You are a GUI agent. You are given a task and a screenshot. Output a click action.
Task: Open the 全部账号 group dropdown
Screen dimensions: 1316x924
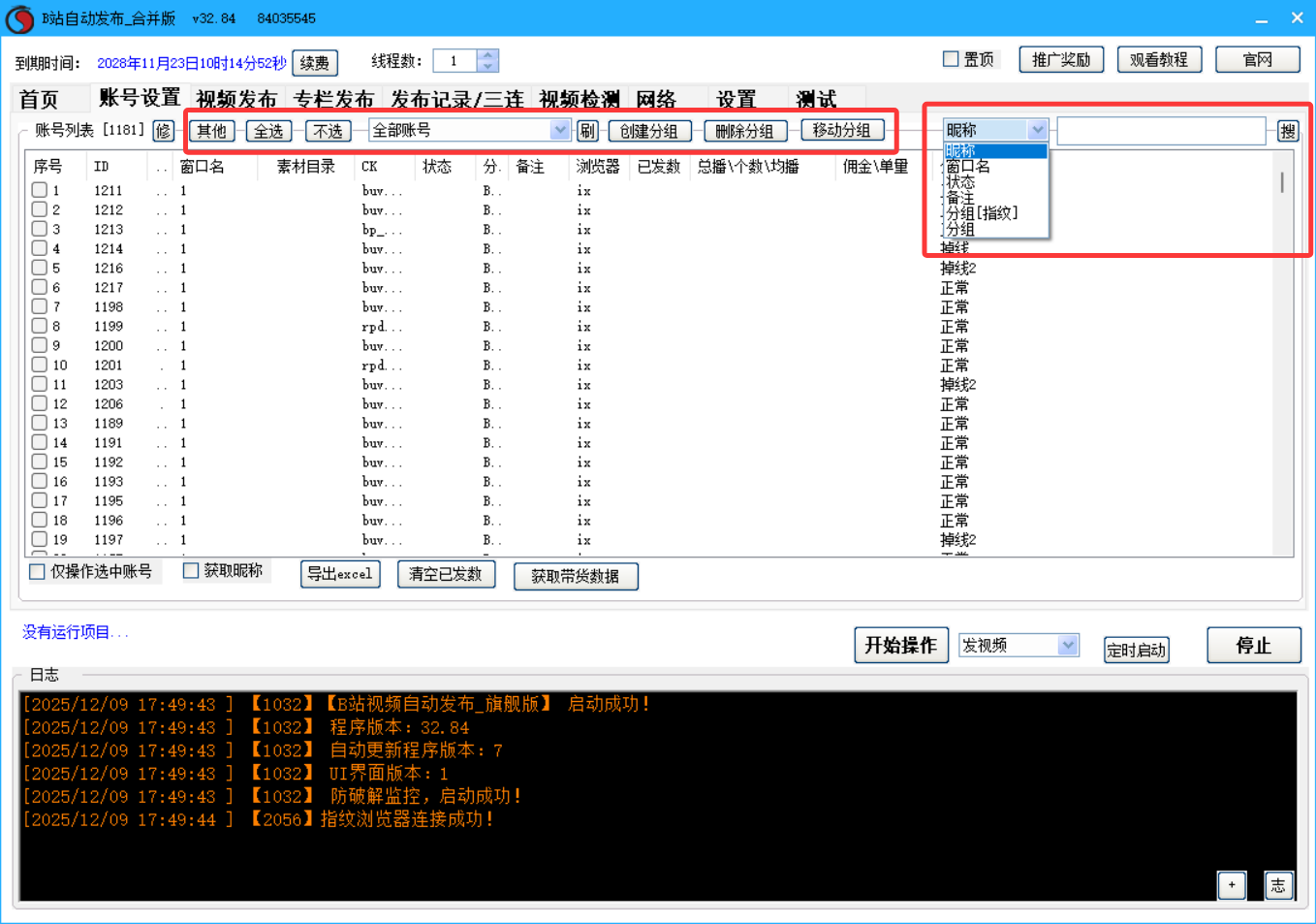click(559, 130)
